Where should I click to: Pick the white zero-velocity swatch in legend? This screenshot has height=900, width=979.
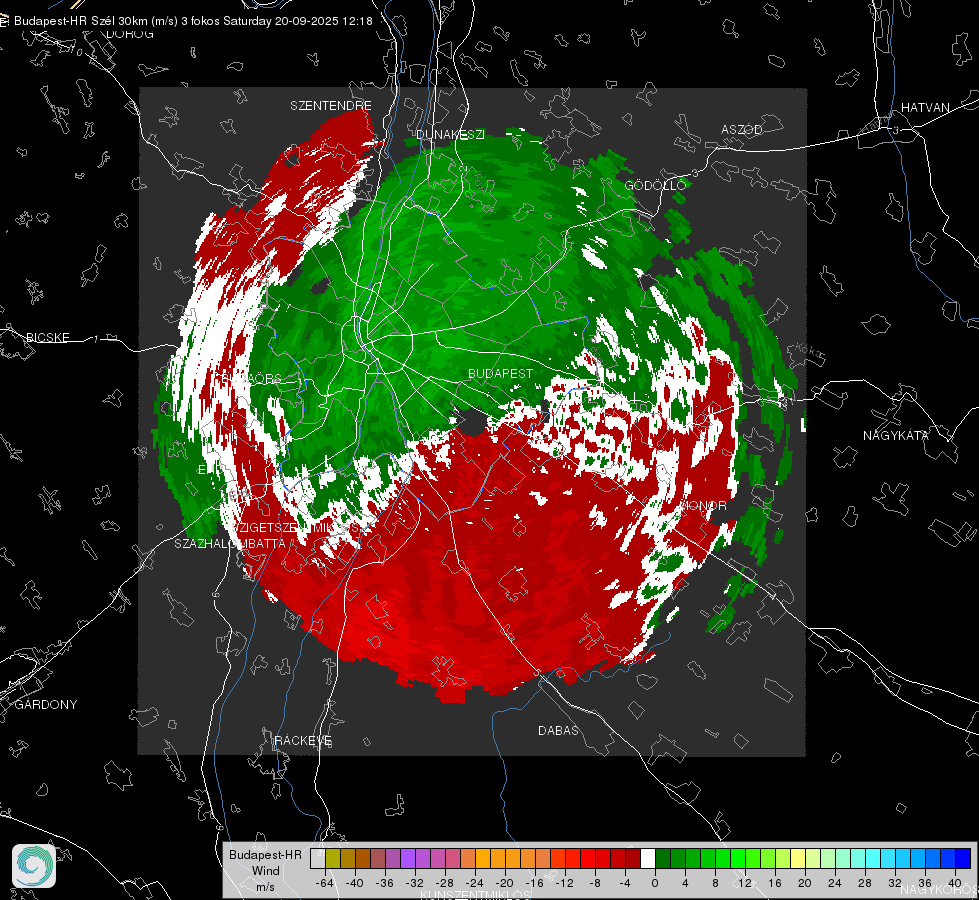[648, 859]
